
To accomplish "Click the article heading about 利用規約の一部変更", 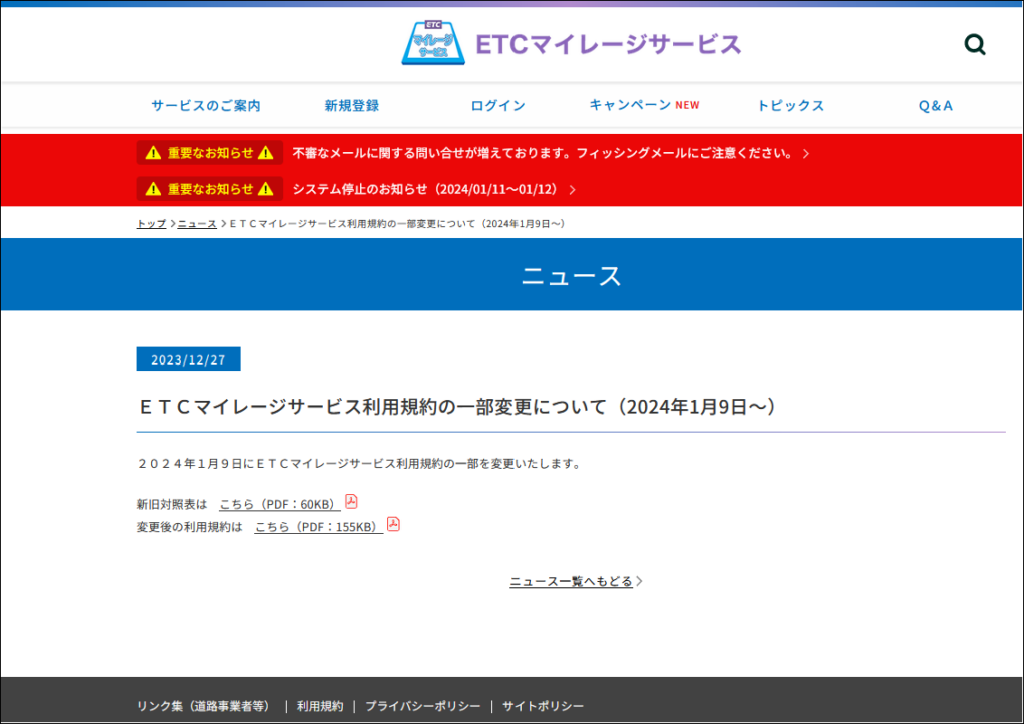I will click(459, 407).
